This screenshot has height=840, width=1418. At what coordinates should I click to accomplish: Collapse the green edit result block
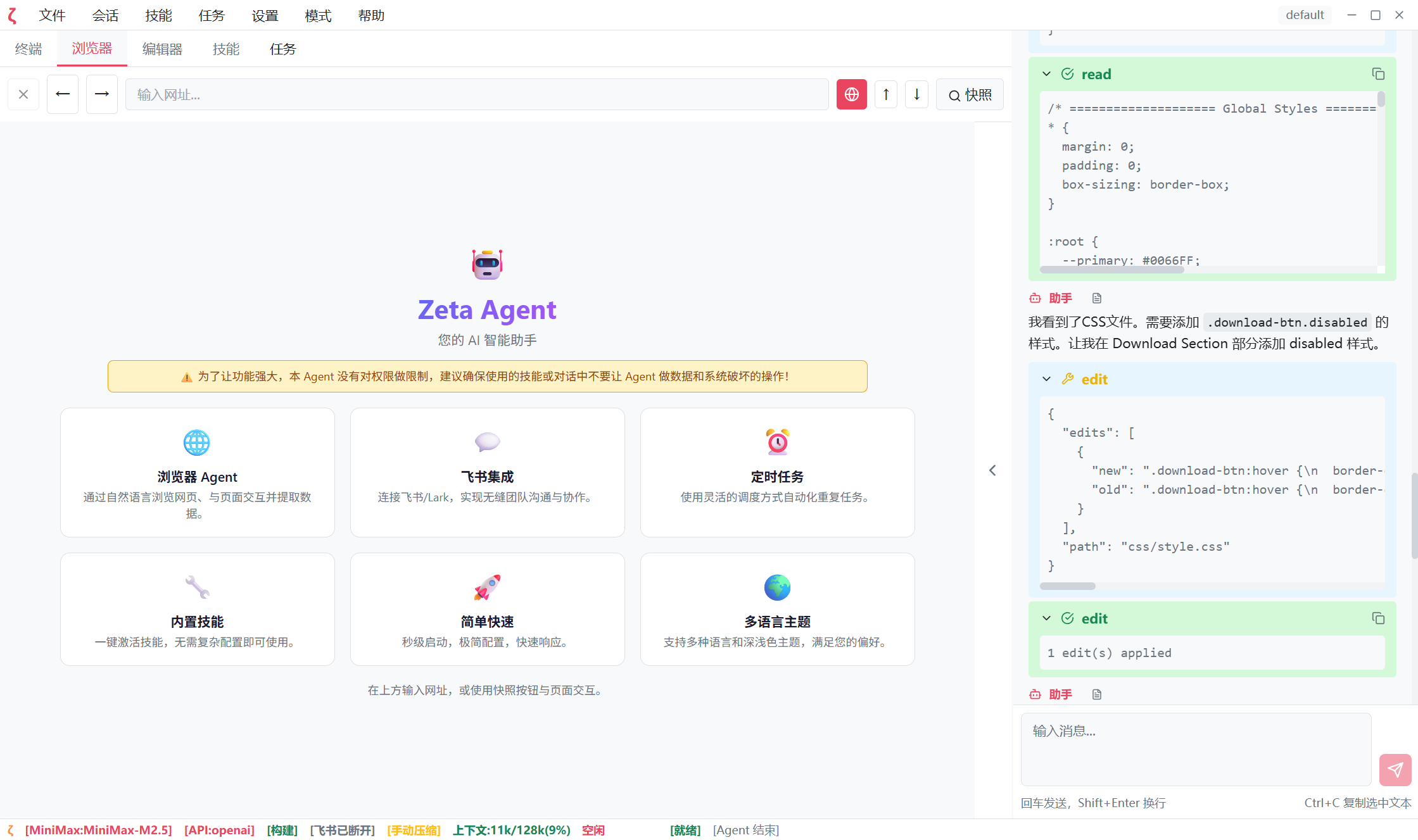[x=1046, y=618]
